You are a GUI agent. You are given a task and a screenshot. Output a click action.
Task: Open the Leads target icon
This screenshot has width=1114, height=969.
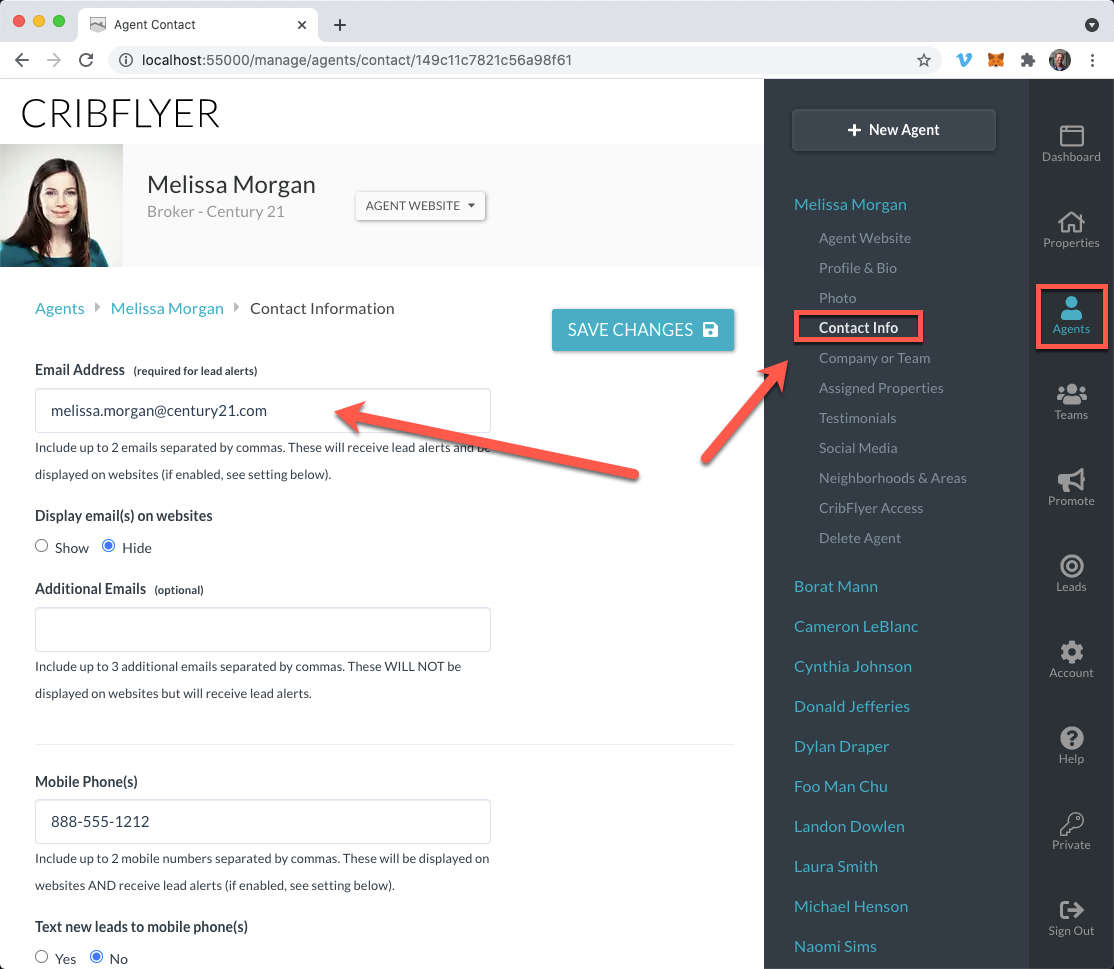pos(1071,573)
